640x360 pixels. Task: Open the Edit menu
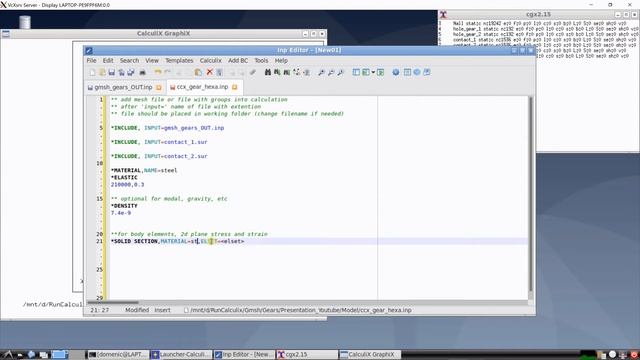(x=108, y=60)
